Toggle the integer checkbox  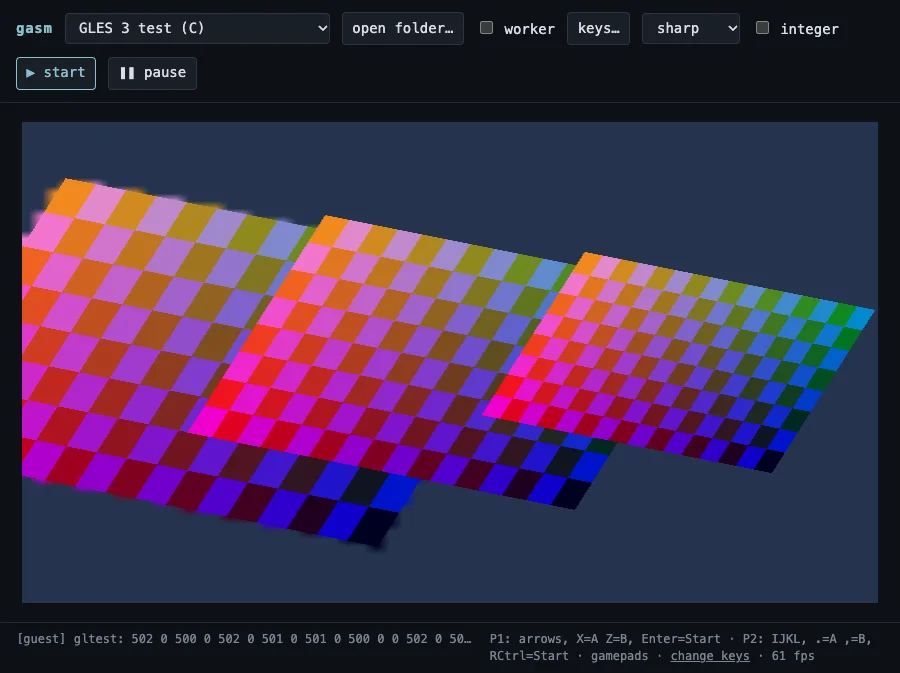coord(762,28)
